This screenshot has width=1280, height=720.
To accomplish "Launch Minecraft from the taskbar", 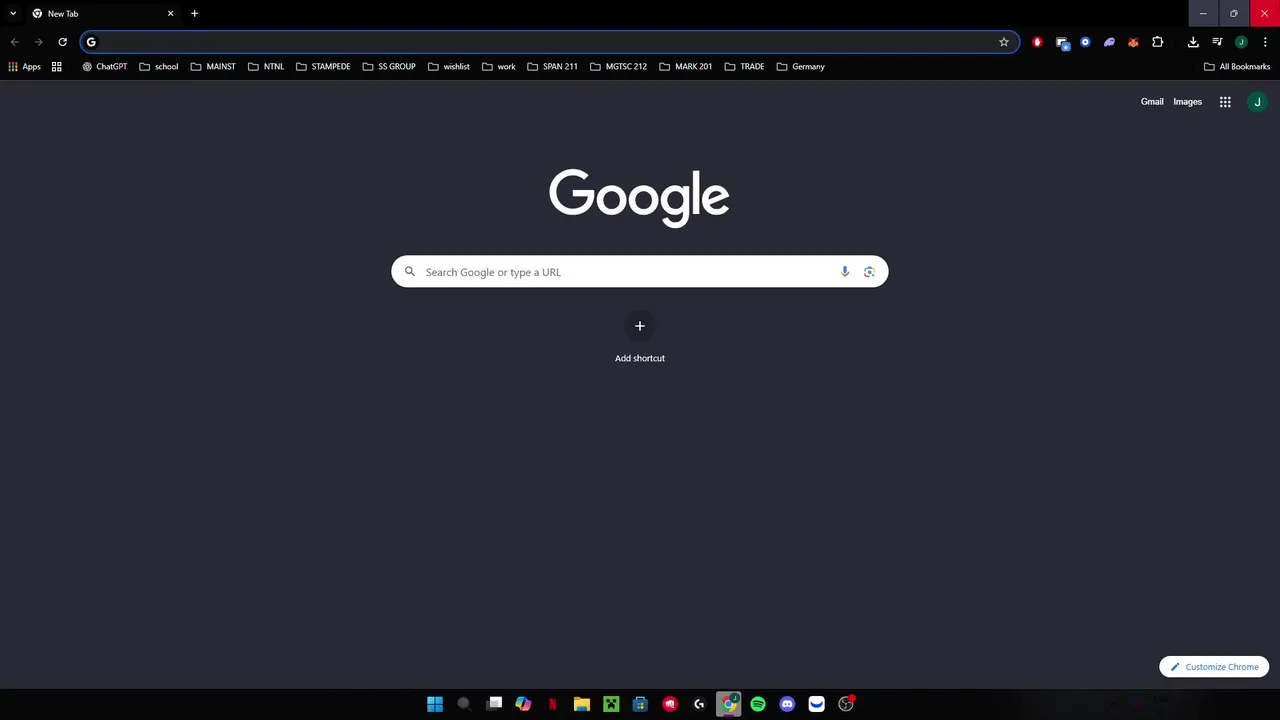I will click(x=611, y=704).
